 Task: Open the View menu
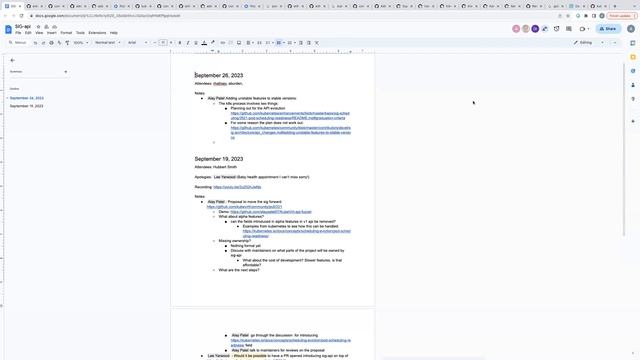coord(39,33)
